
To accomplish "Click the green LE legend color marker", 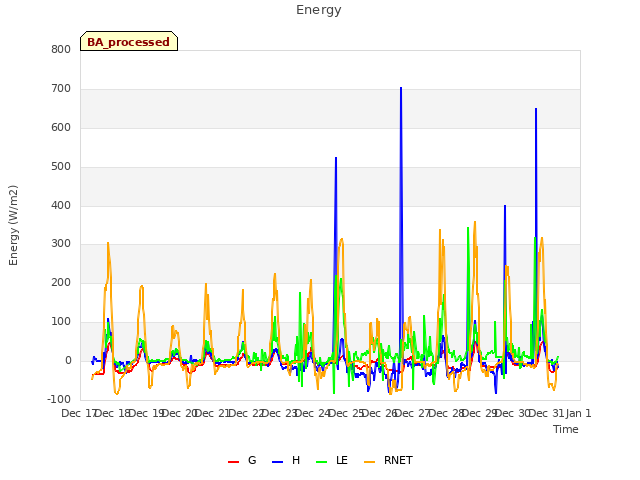I will [322, 462].
